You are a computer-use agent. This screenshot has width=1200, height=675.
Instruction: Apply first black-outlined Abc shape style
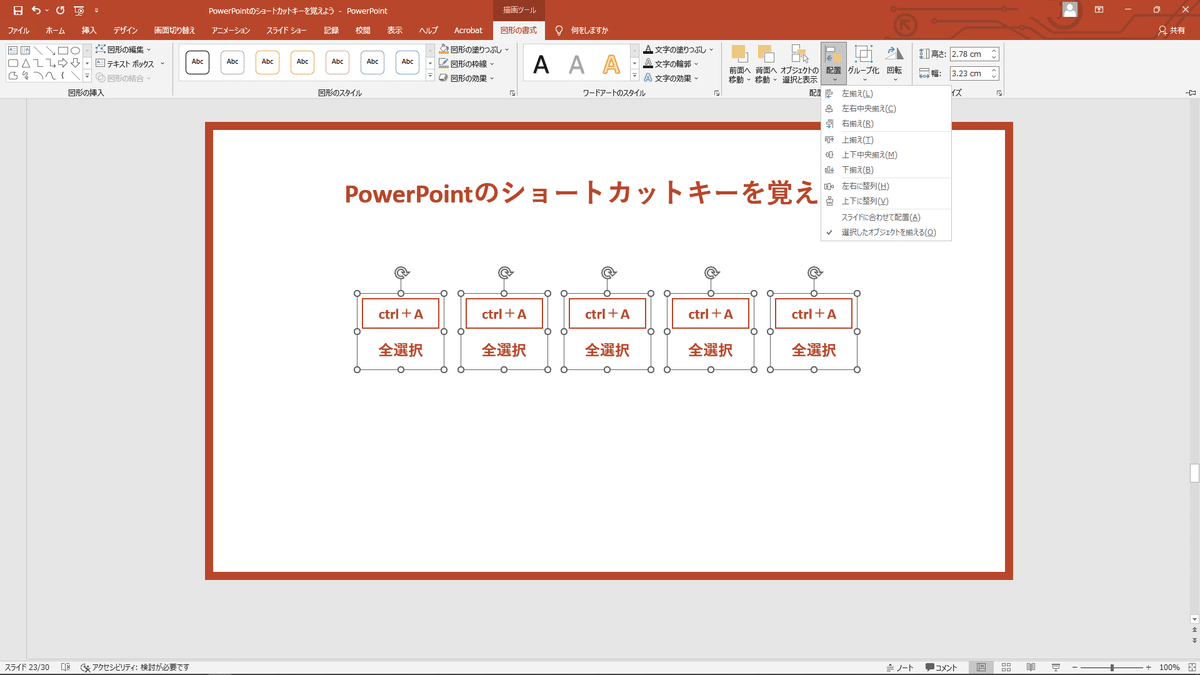point(198,62)
